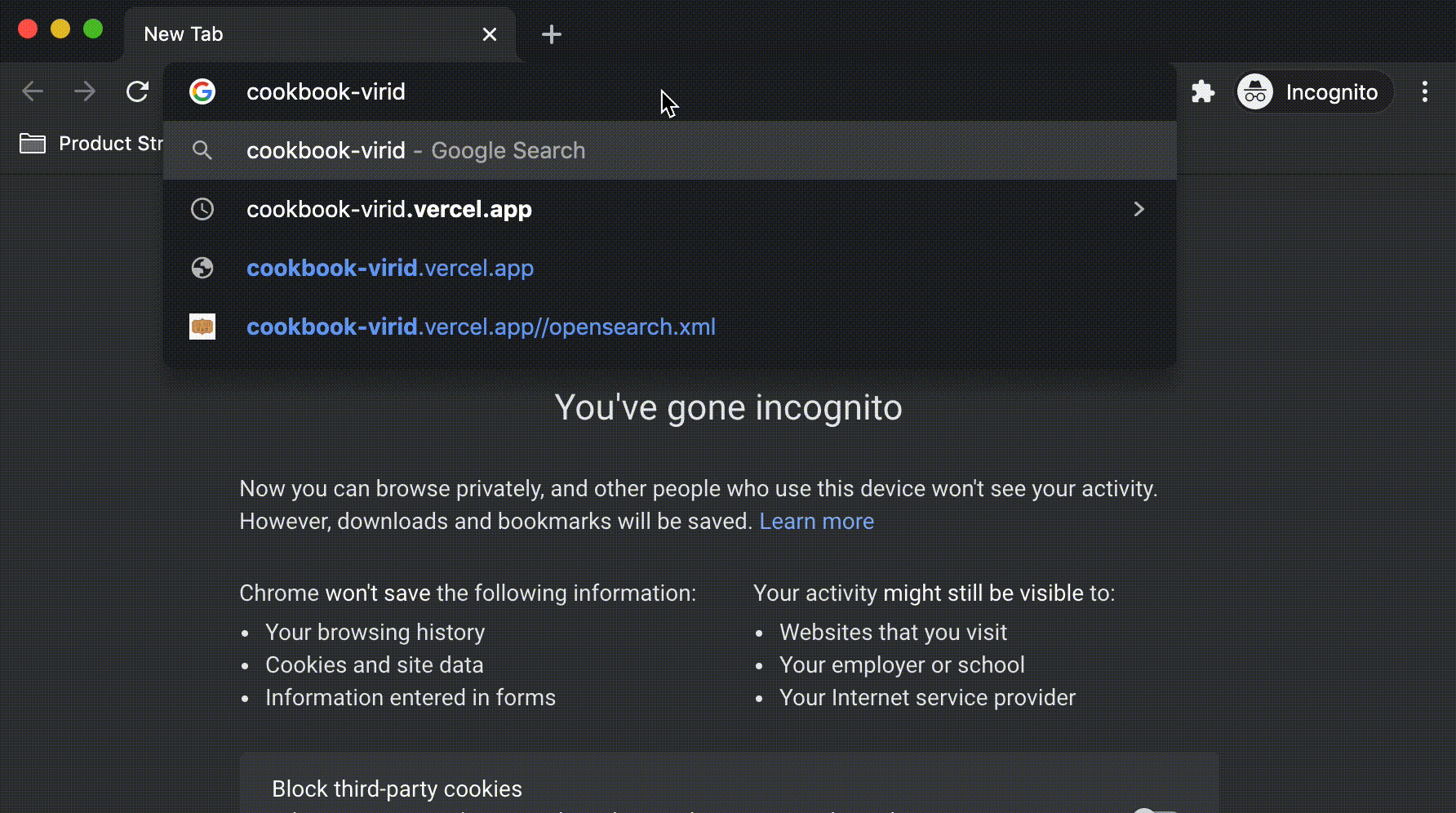Screen dimensions: 1456x813
Task: Choose the history suggestion cookbook-virid.vercel.app
Action: click(670, 209)
